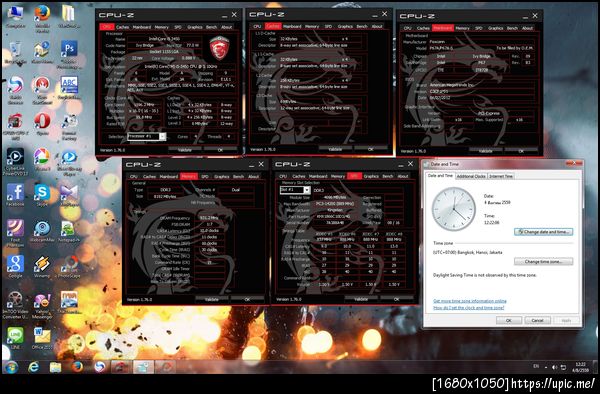Click OK in the Date and Time dialog

point(509,320)
